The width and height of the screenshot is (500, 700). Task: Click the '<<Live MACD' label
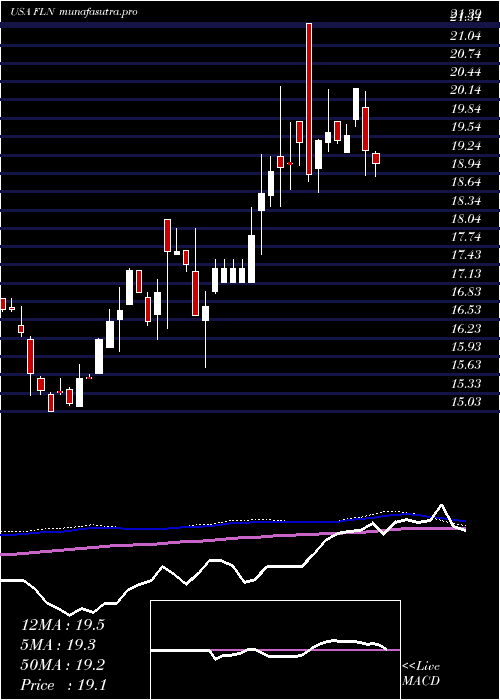tap(421, 674)
